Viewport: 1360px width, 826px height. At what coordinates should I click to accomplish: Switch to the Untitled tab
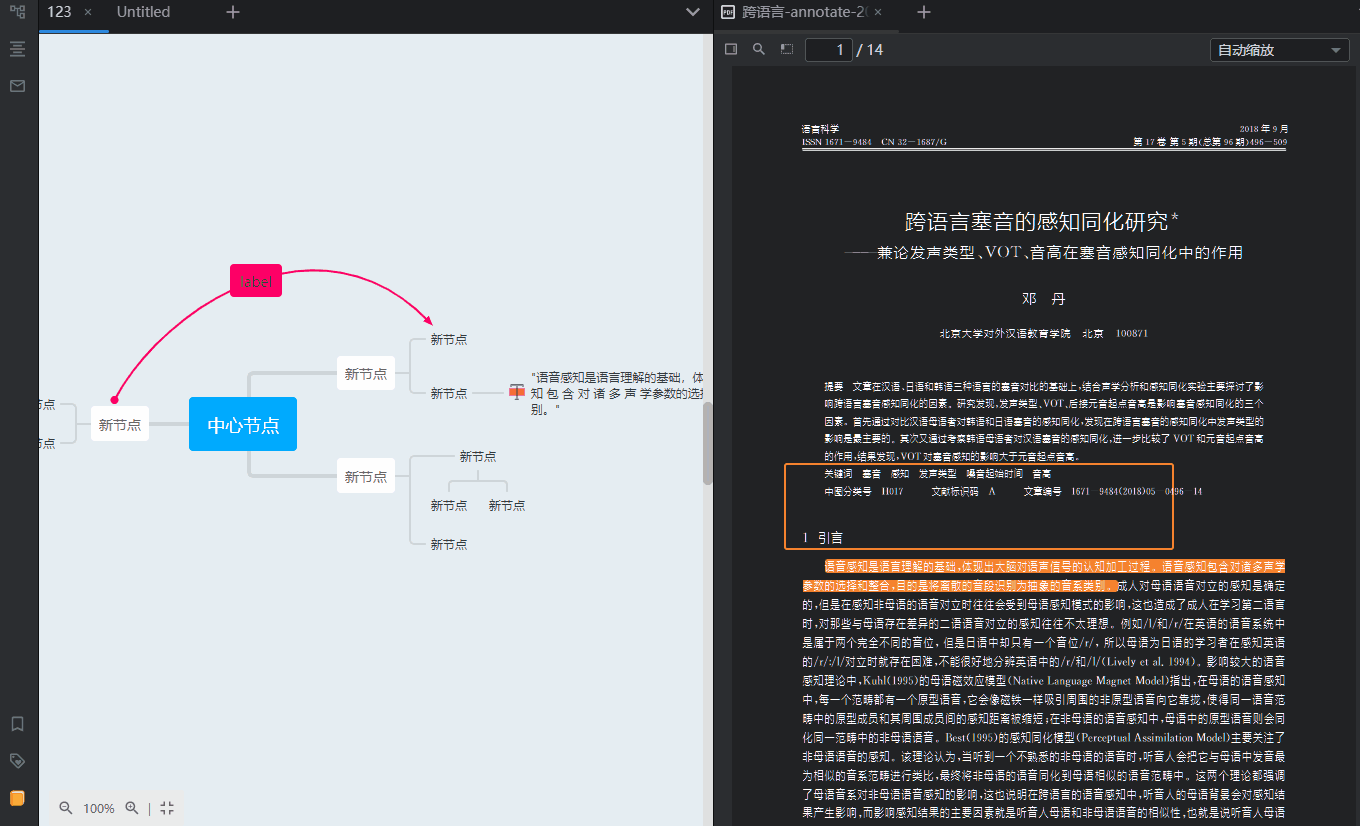click(x=143, y=12)
